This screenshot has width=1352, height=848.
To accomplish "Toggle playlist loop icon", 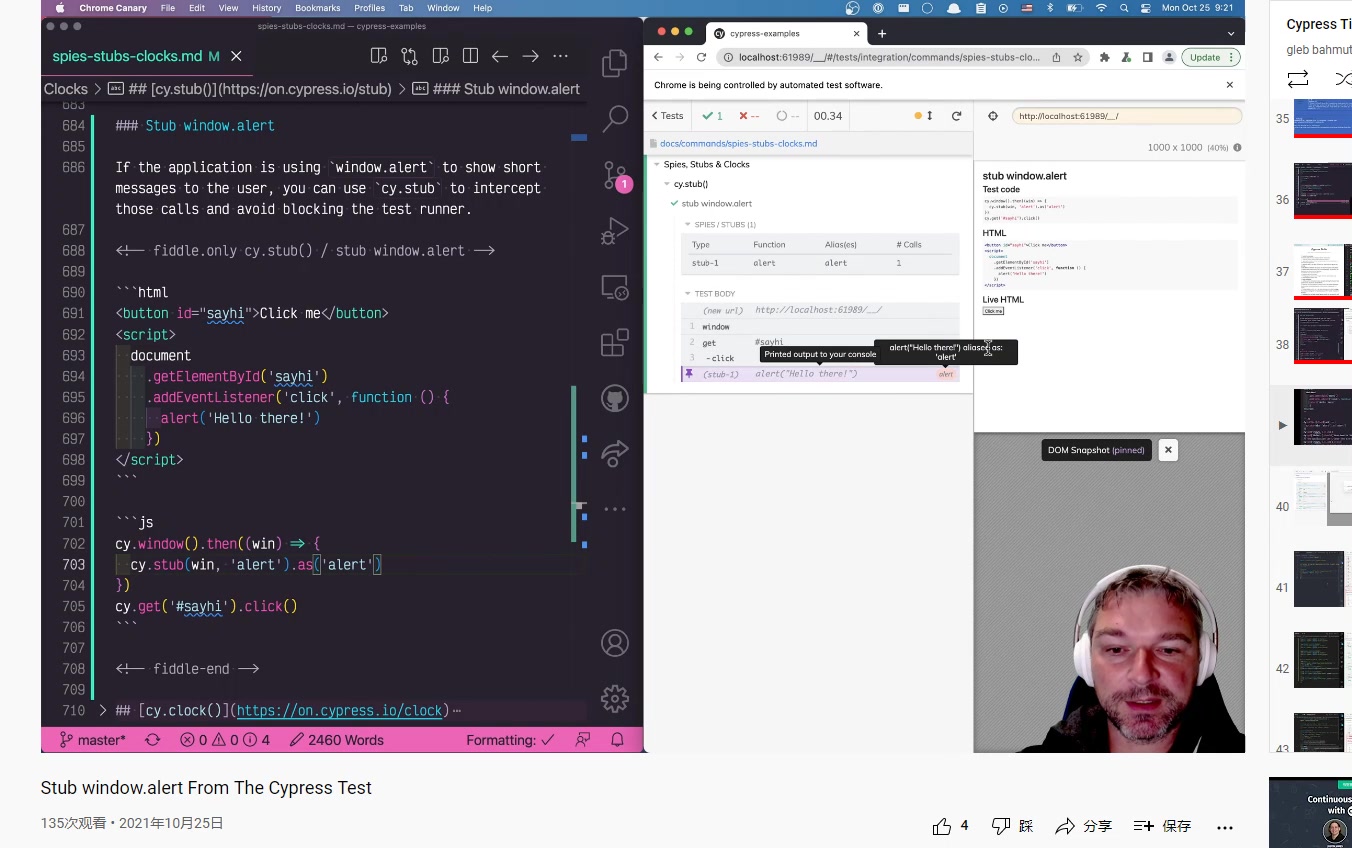I will 1298,78.
